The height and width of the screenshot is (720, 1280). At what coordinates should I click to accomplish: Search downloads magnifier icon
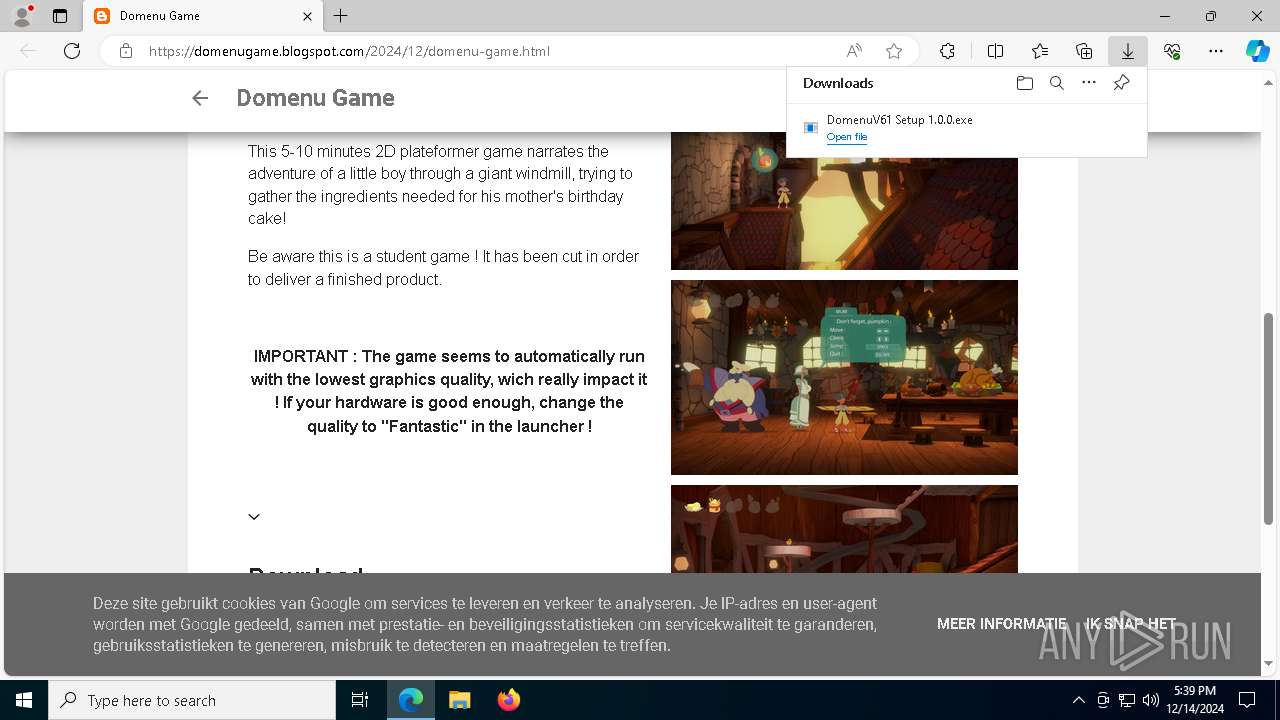(x=1056, y=83)
